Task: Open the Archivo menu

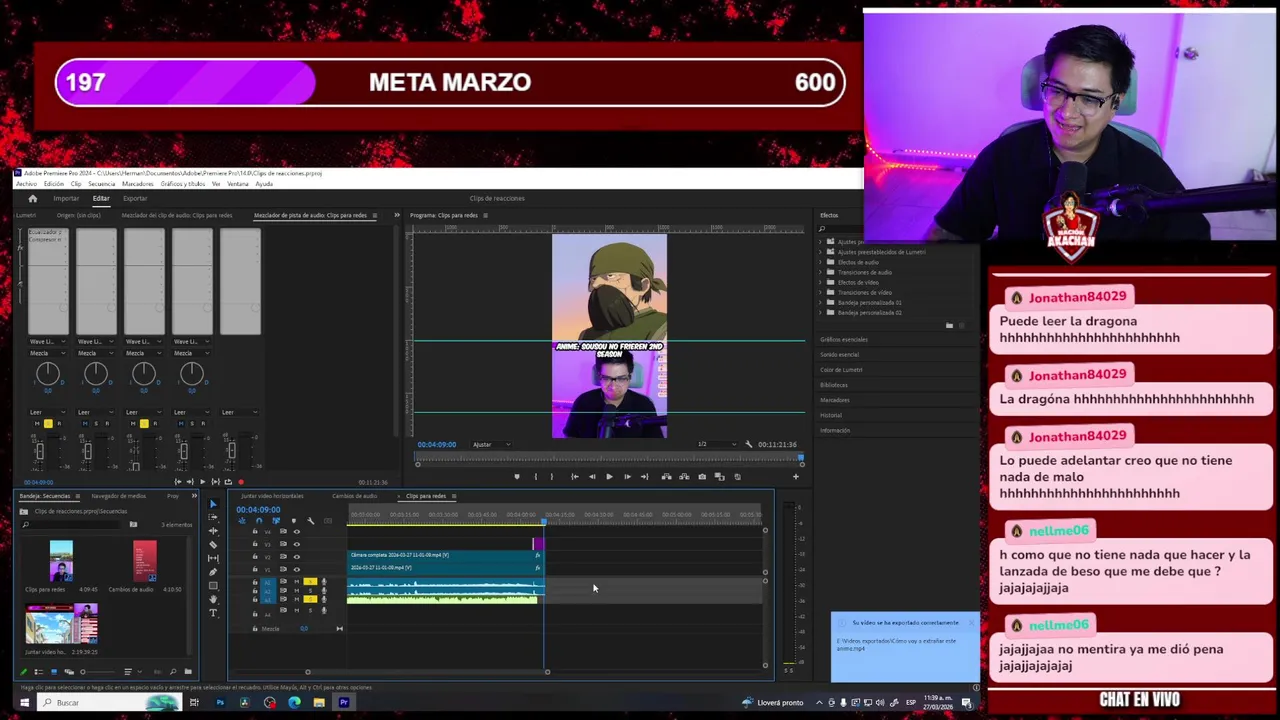Action: (26, 184)
